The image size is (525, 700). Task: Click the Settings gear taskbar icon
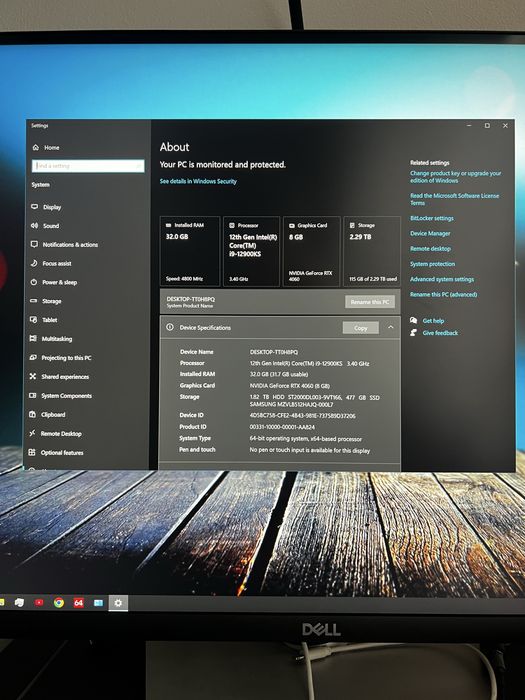coord(118,603)
